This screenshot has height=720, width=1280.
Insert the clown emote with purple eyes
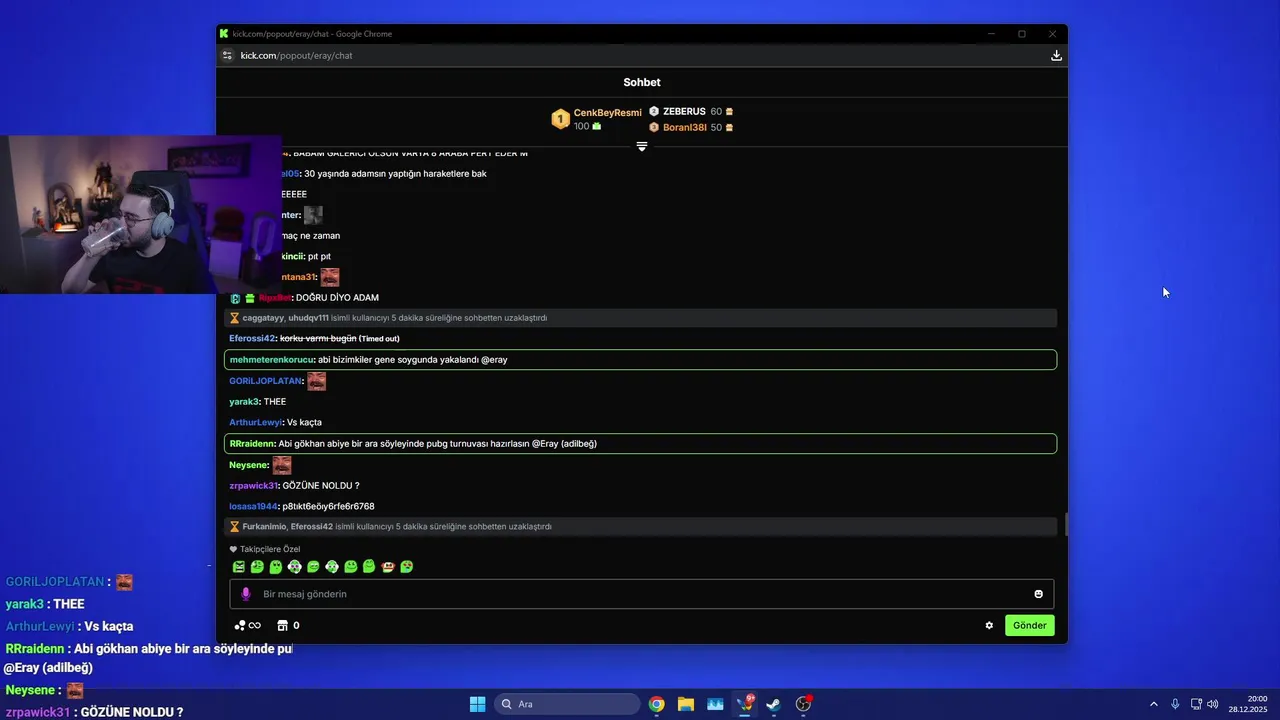(x=295, y=567)
